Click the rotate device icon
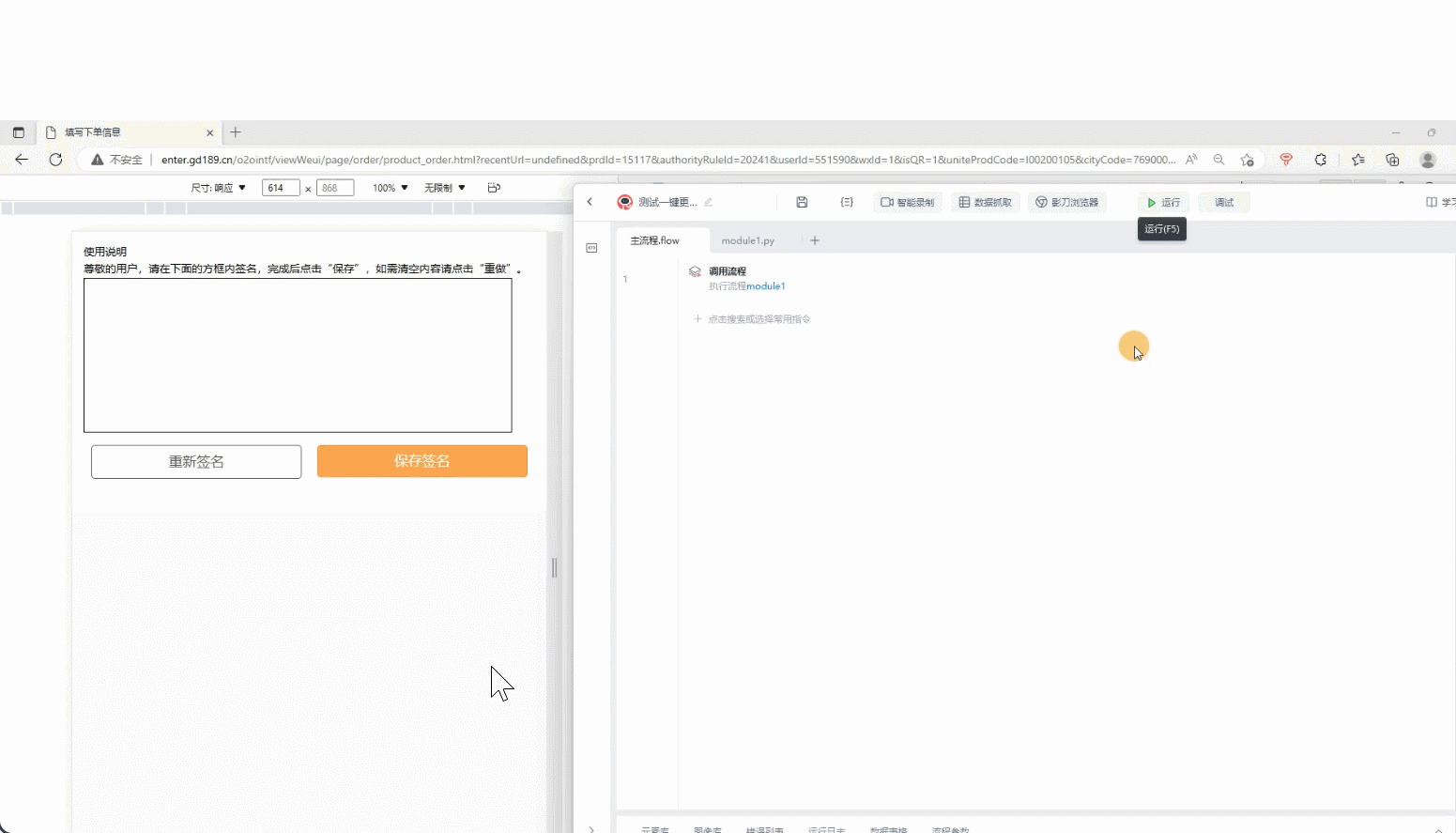 tap(494, 188)
